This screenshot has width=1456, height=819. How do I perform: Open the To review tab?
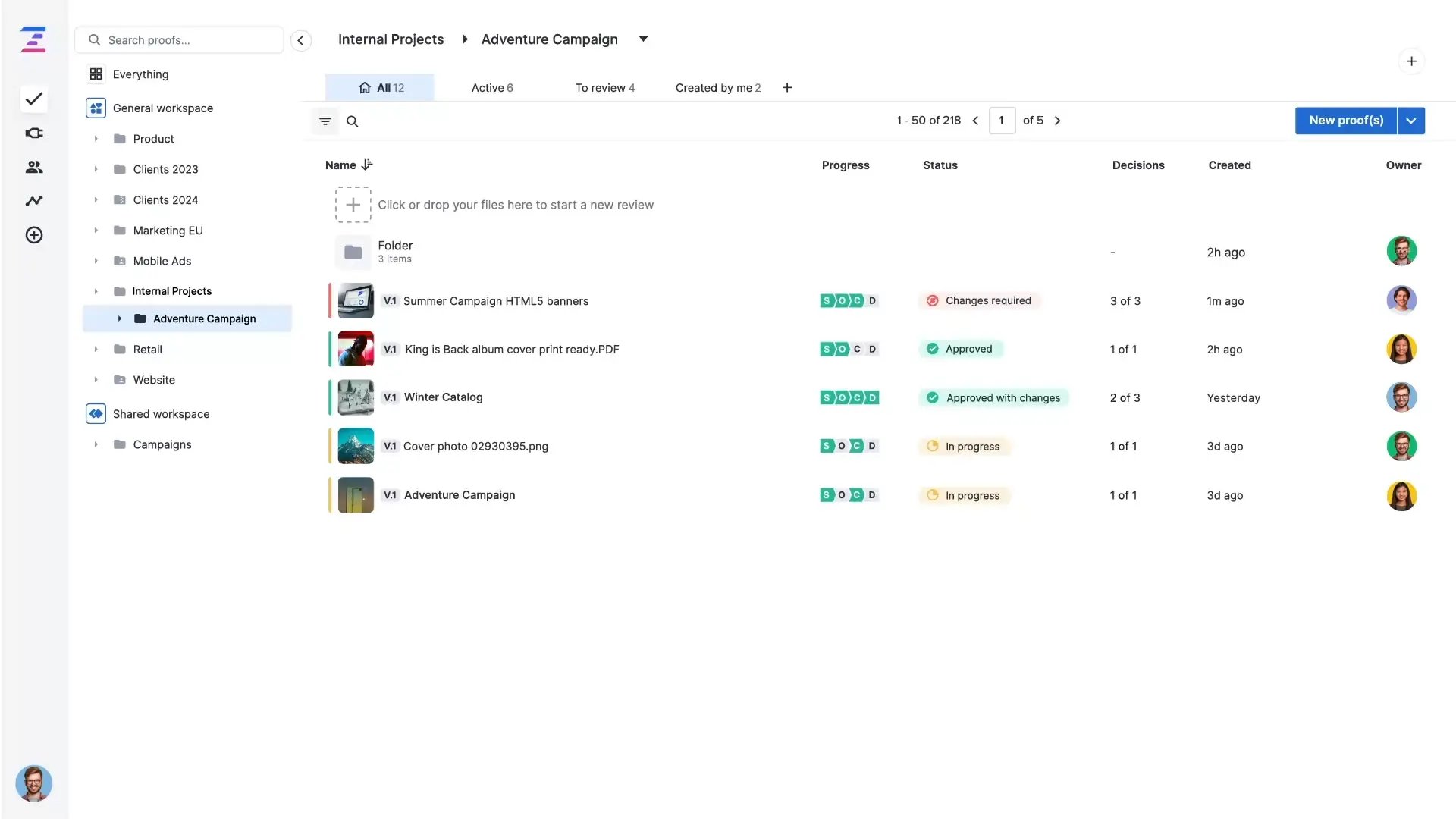pos(604,87)
